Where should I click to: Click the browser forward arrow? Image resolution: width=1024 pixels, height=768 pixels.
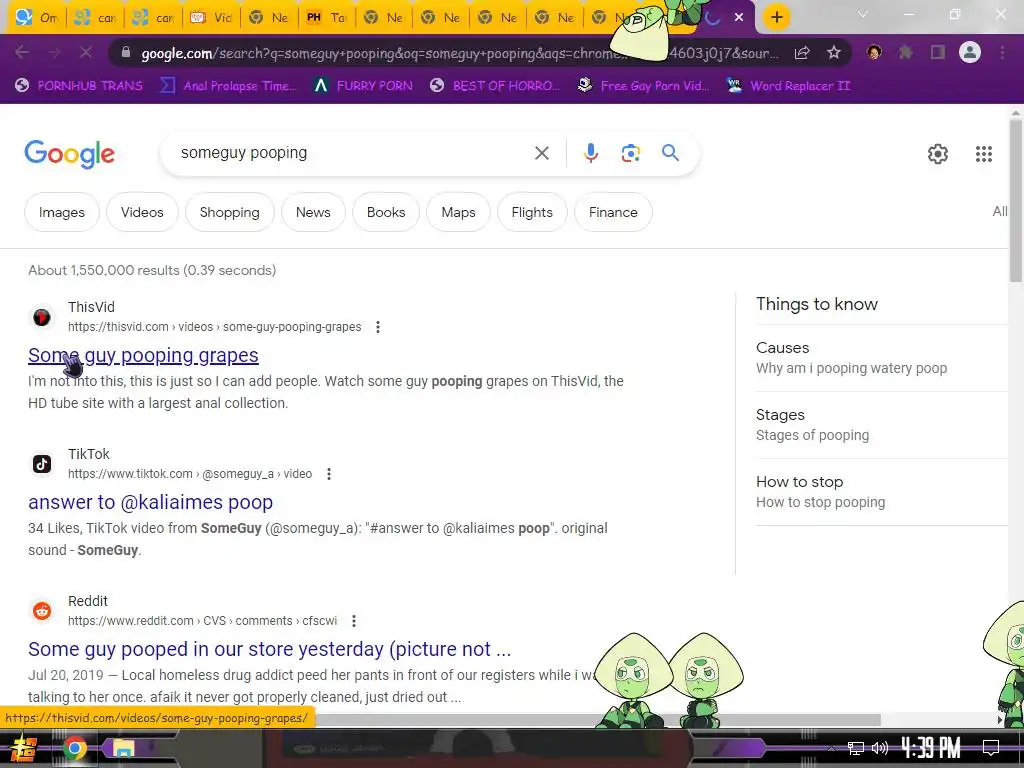(x=54, y=52)
